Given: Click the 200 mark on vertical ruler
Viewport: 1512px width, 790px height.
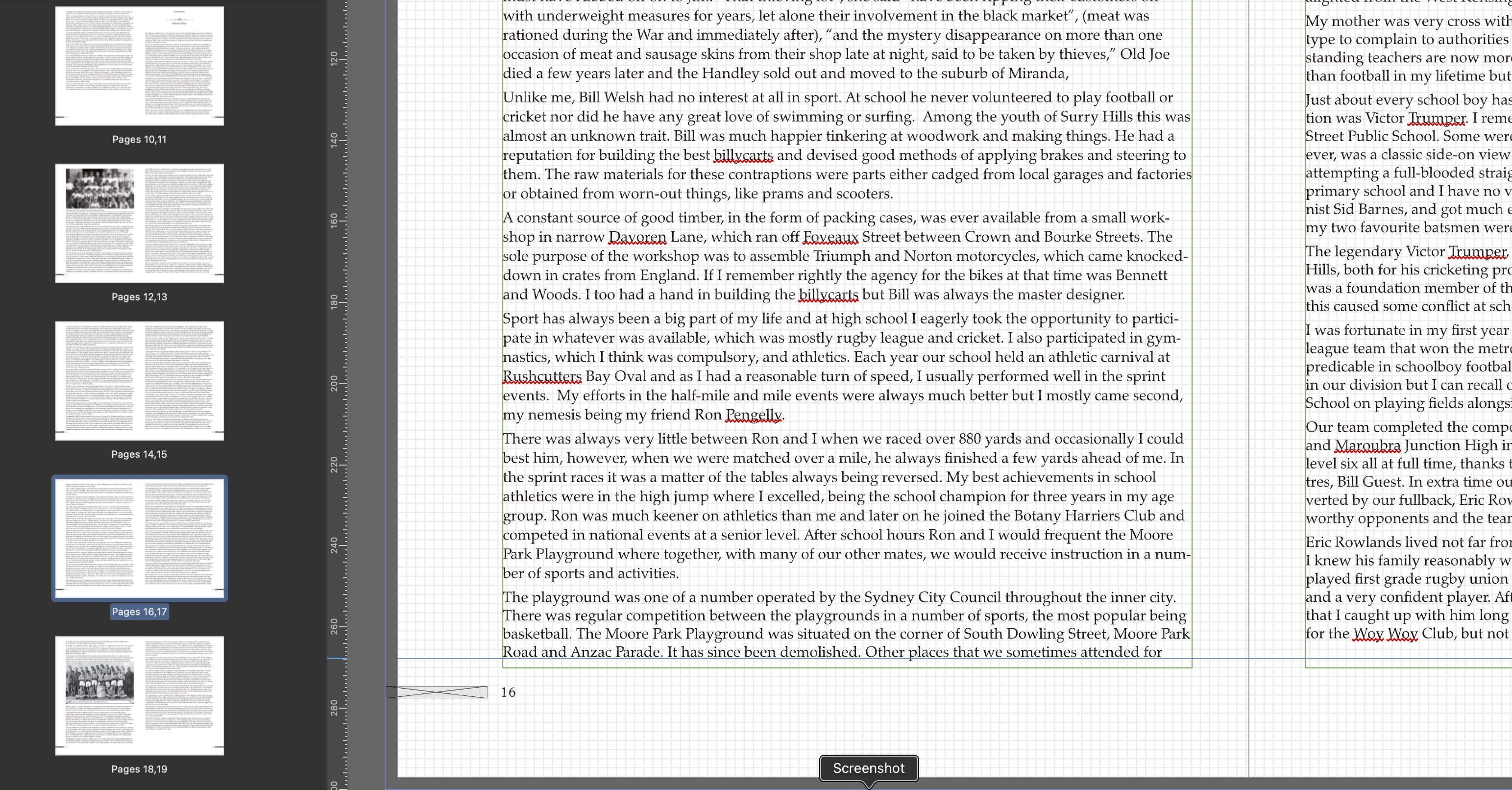Looking at the screenshot, I should tap(334, 384).
